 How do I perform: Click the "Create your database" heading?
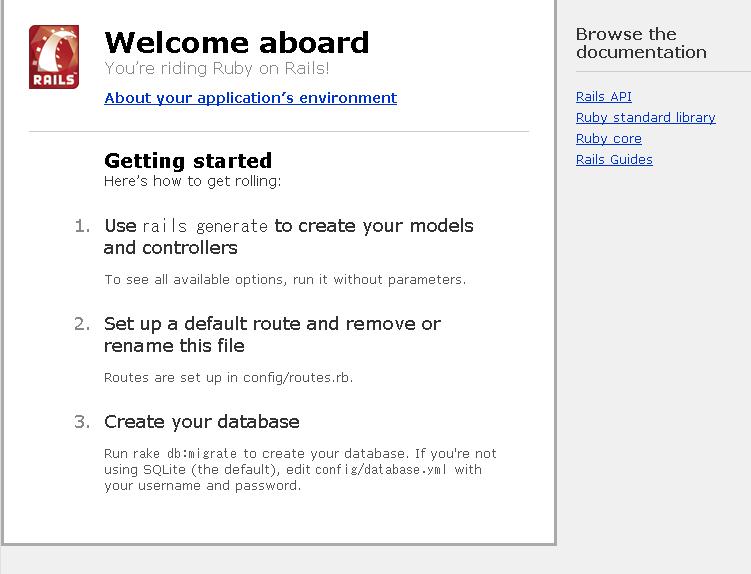point(202,422)
